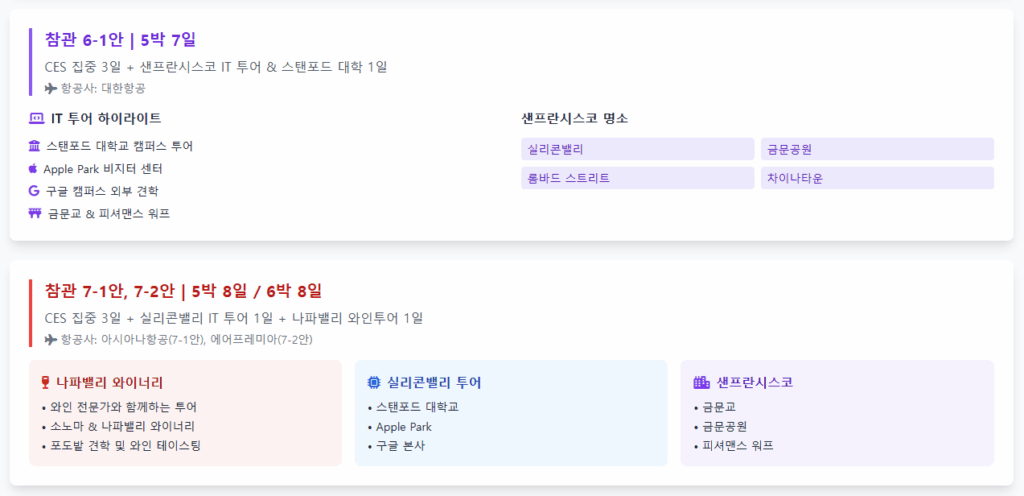Click the 참관 6-1안 heading
1024x496 pixels.
click(x=120, y=40)
